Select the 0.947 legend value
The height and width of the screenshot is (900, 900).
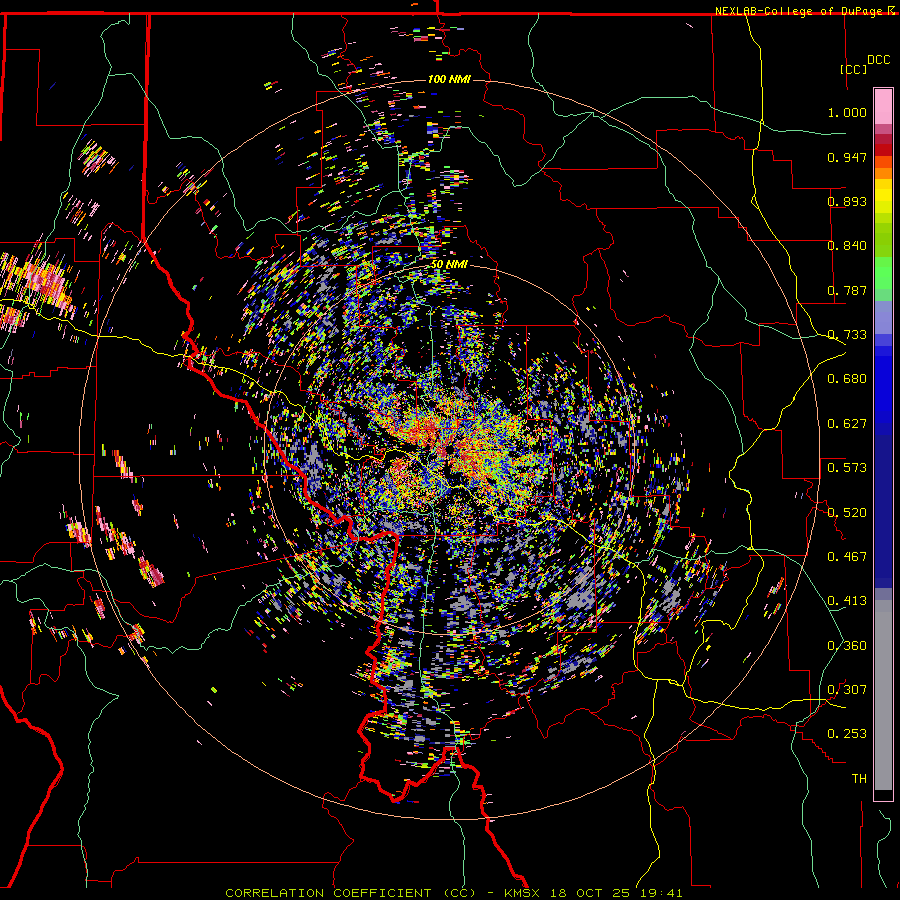[x=847, y=157]
